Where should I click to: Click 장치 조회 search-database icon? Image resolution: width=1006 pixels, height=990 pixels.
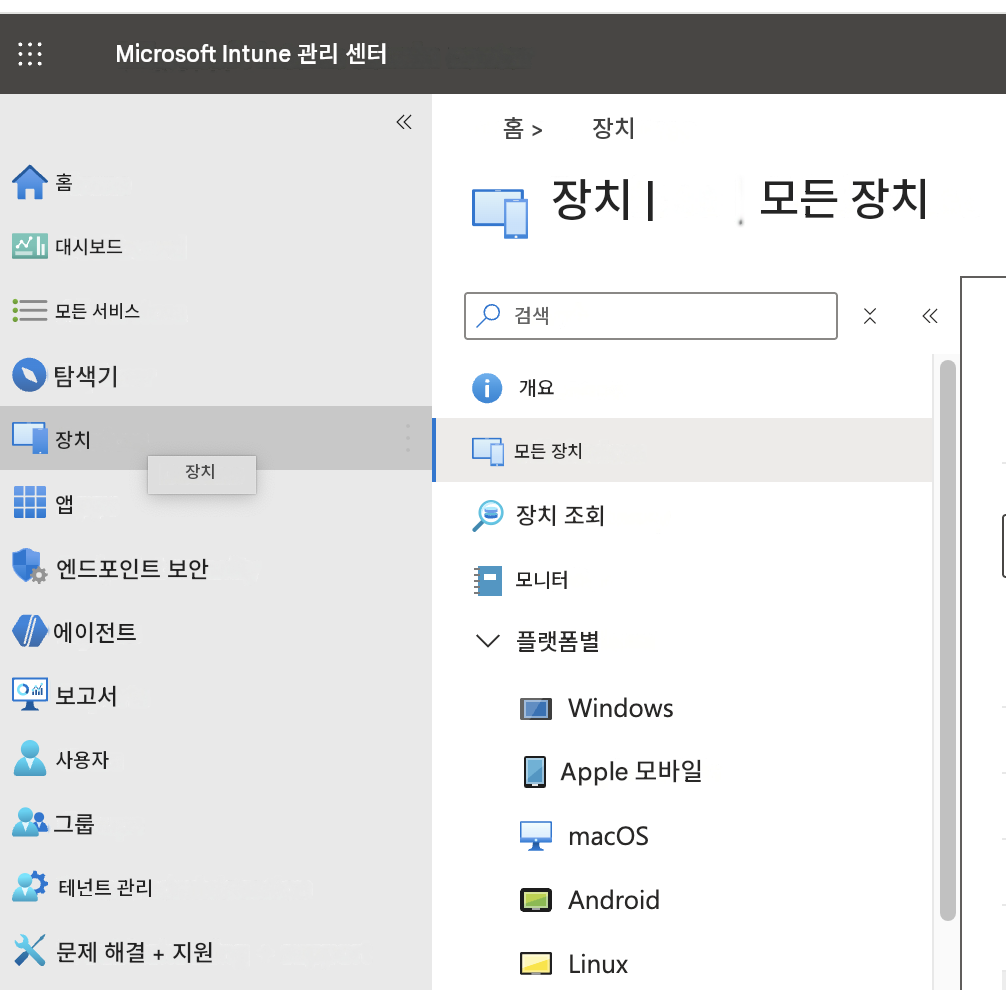488,515
